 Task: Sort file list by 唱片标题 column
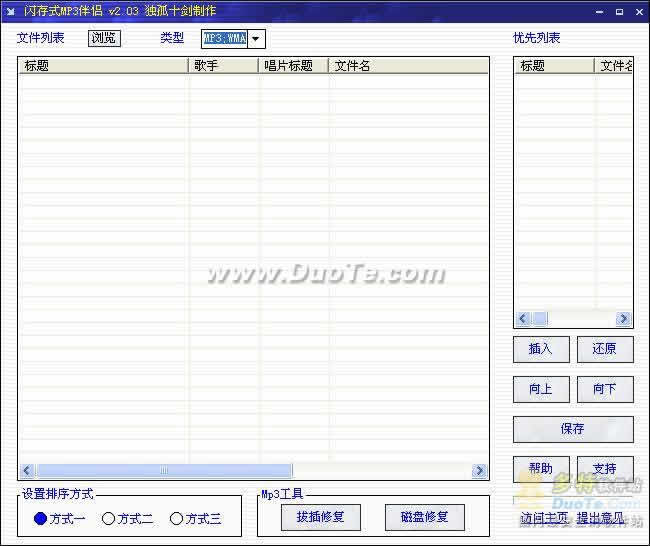[294, 66]
